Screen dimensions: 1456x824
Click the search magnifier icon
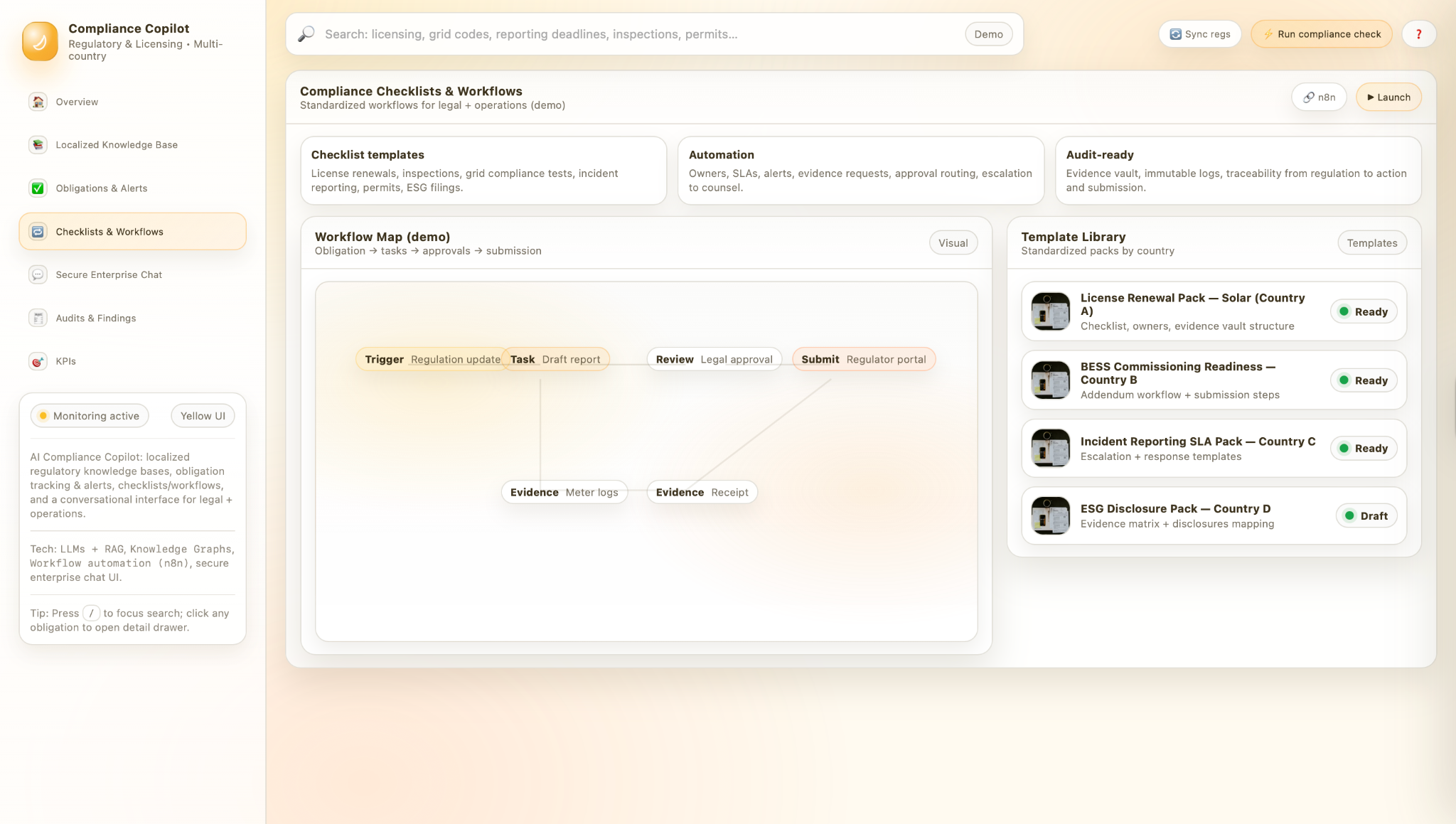[x=306, y=34]
